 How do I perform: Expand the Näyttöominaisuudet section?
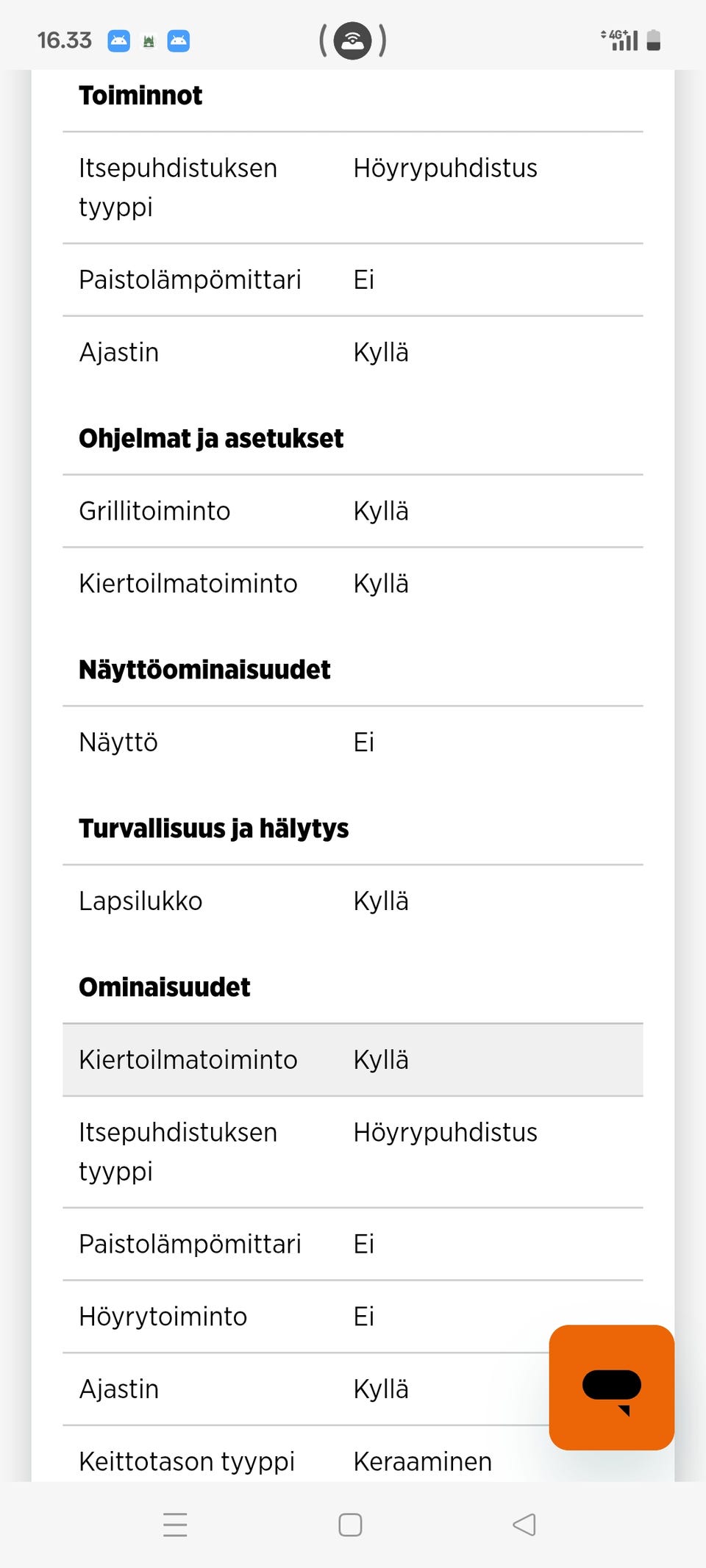tap(204, 668)
